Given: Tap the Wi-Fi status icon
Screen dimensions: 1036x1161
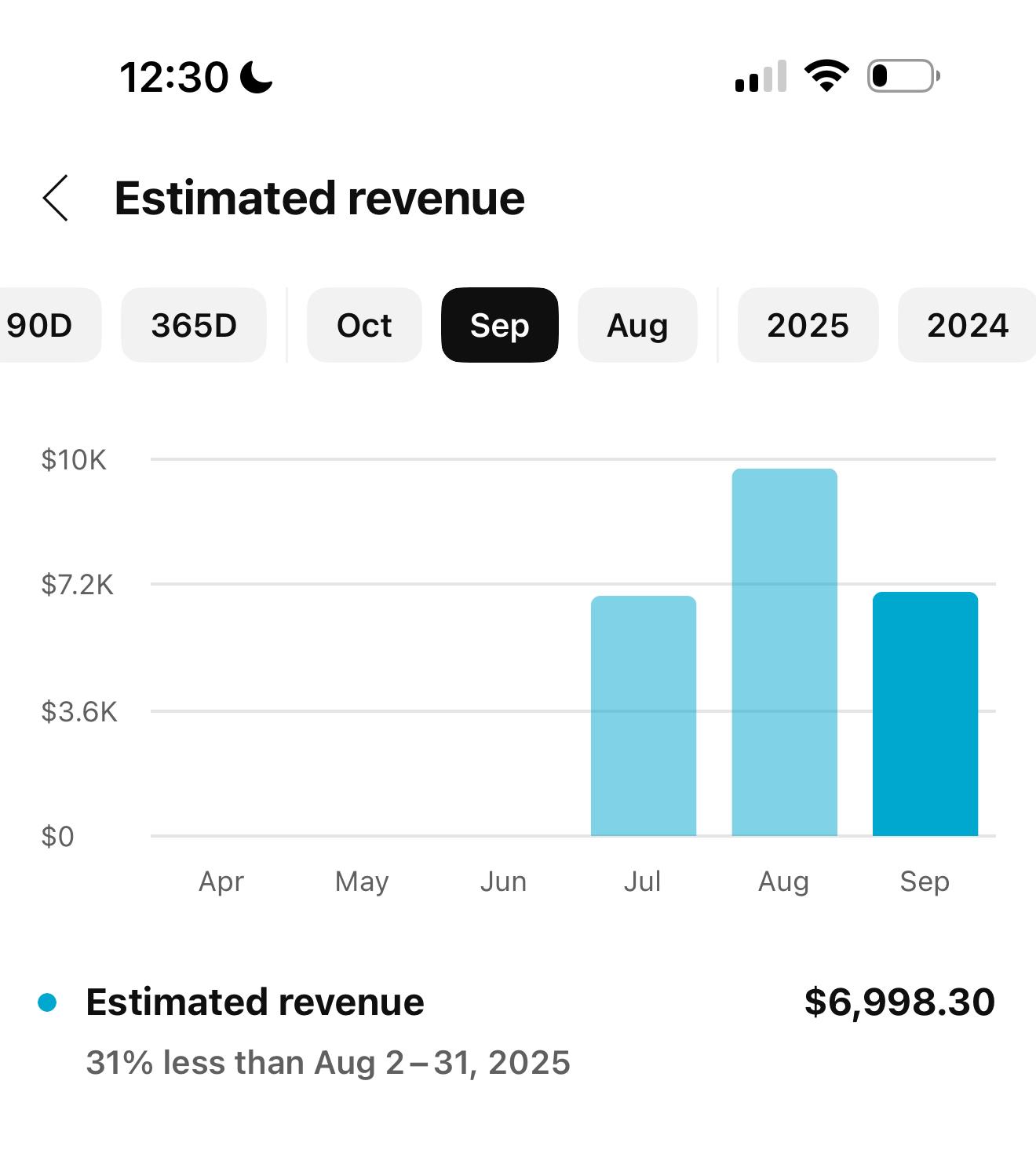Looking at the screenshot, I should [826, 76].
